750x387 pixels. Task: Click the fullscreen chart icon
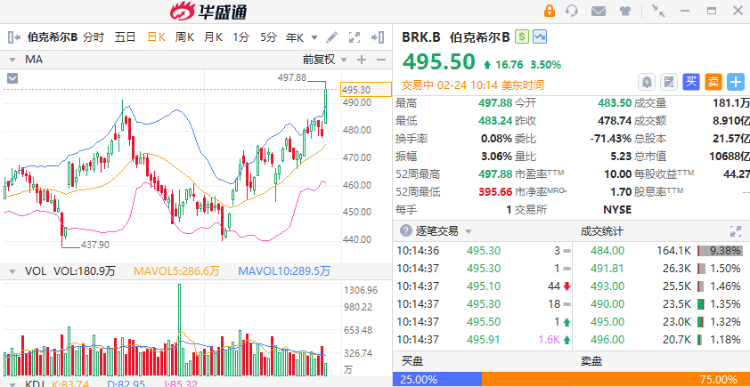pyautogui.click(x=354, y=37)
